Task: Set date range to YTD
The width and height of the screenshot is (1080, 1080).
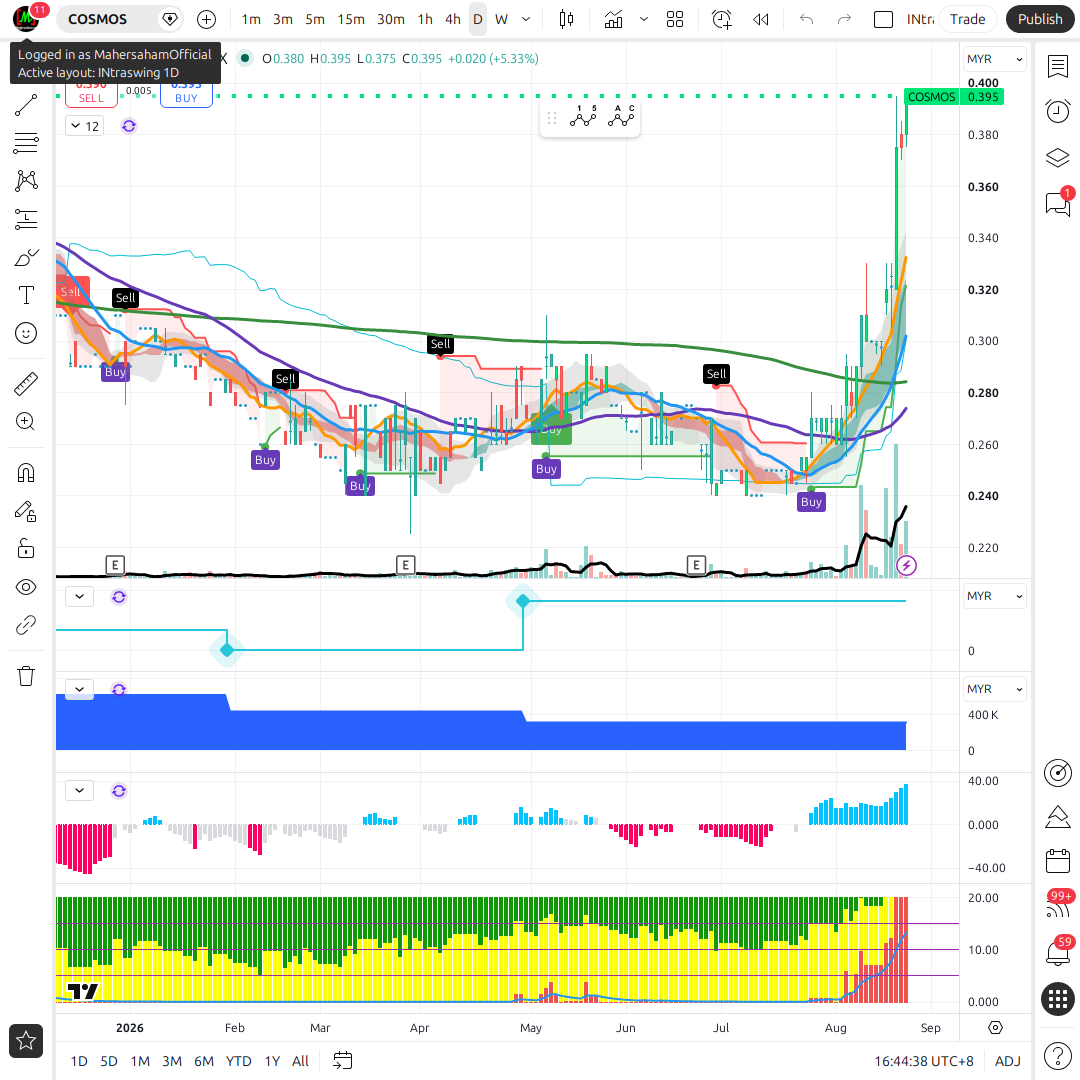Action: tap(238, 1061)
